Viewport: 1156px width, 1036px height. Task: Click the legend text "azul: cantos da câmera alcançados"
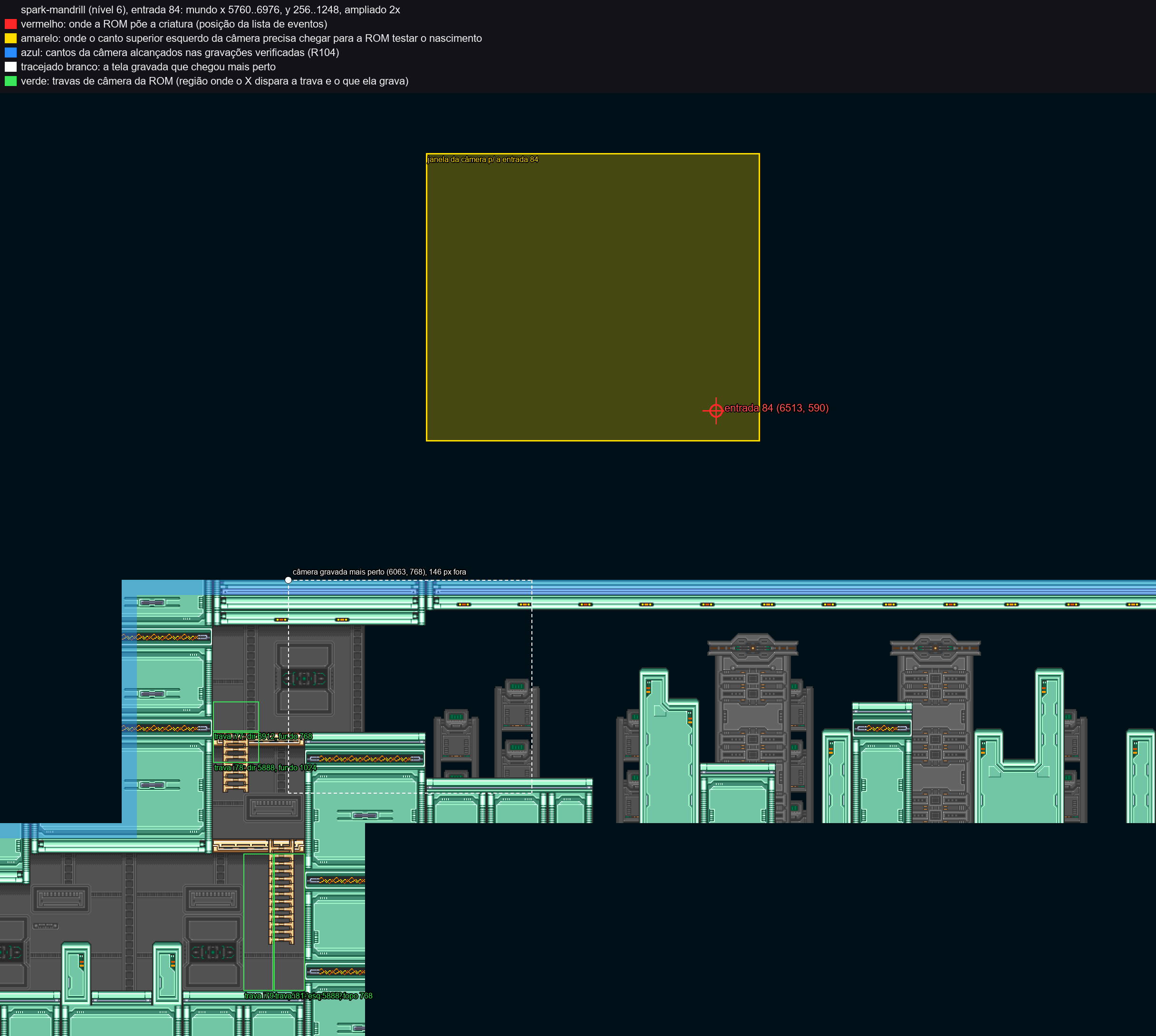click(x=180, y=52)
